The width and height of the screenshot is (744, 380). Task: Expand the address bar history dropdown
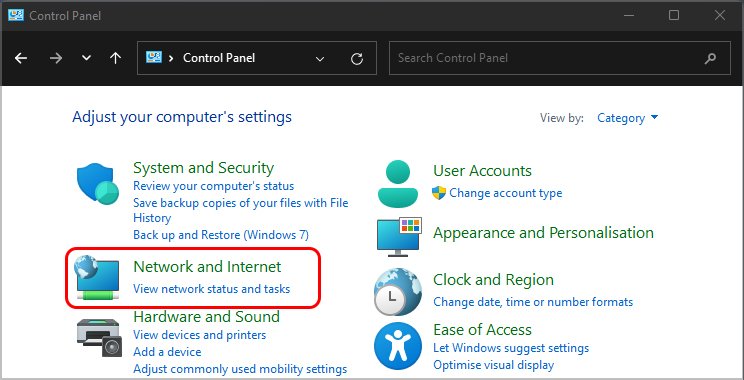coord(320,59)
